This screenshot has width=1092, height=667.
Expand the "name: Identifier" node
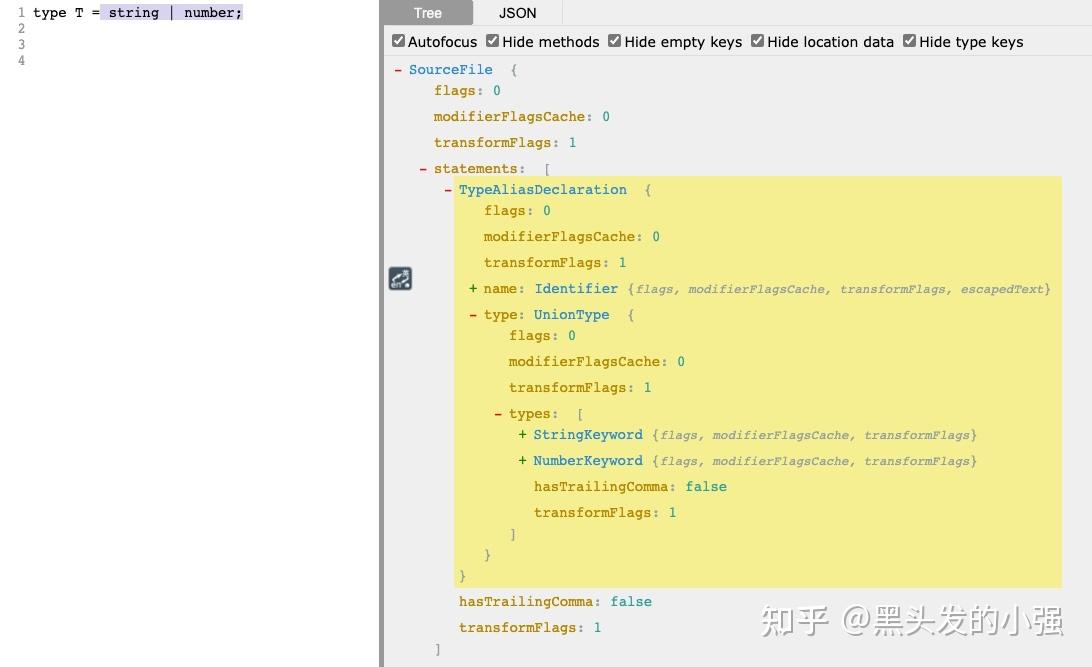[x=472, y=288]
